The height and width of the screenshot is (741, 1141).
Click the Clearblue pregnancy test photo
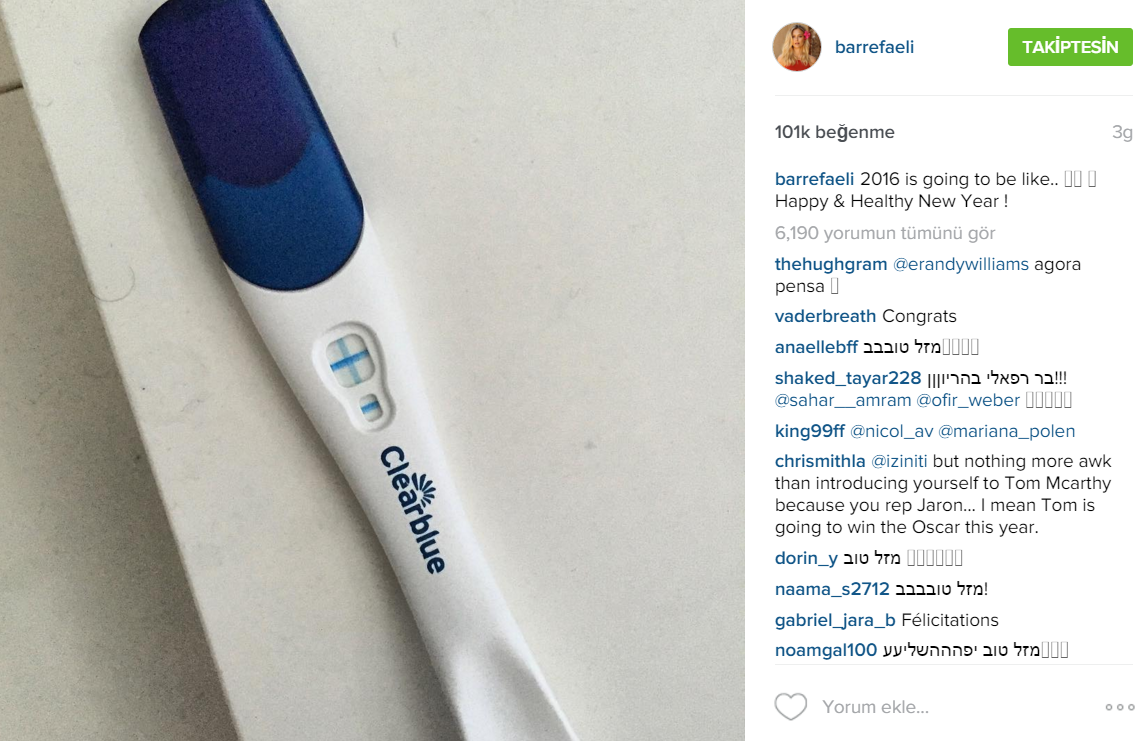[x=372, y=370]
